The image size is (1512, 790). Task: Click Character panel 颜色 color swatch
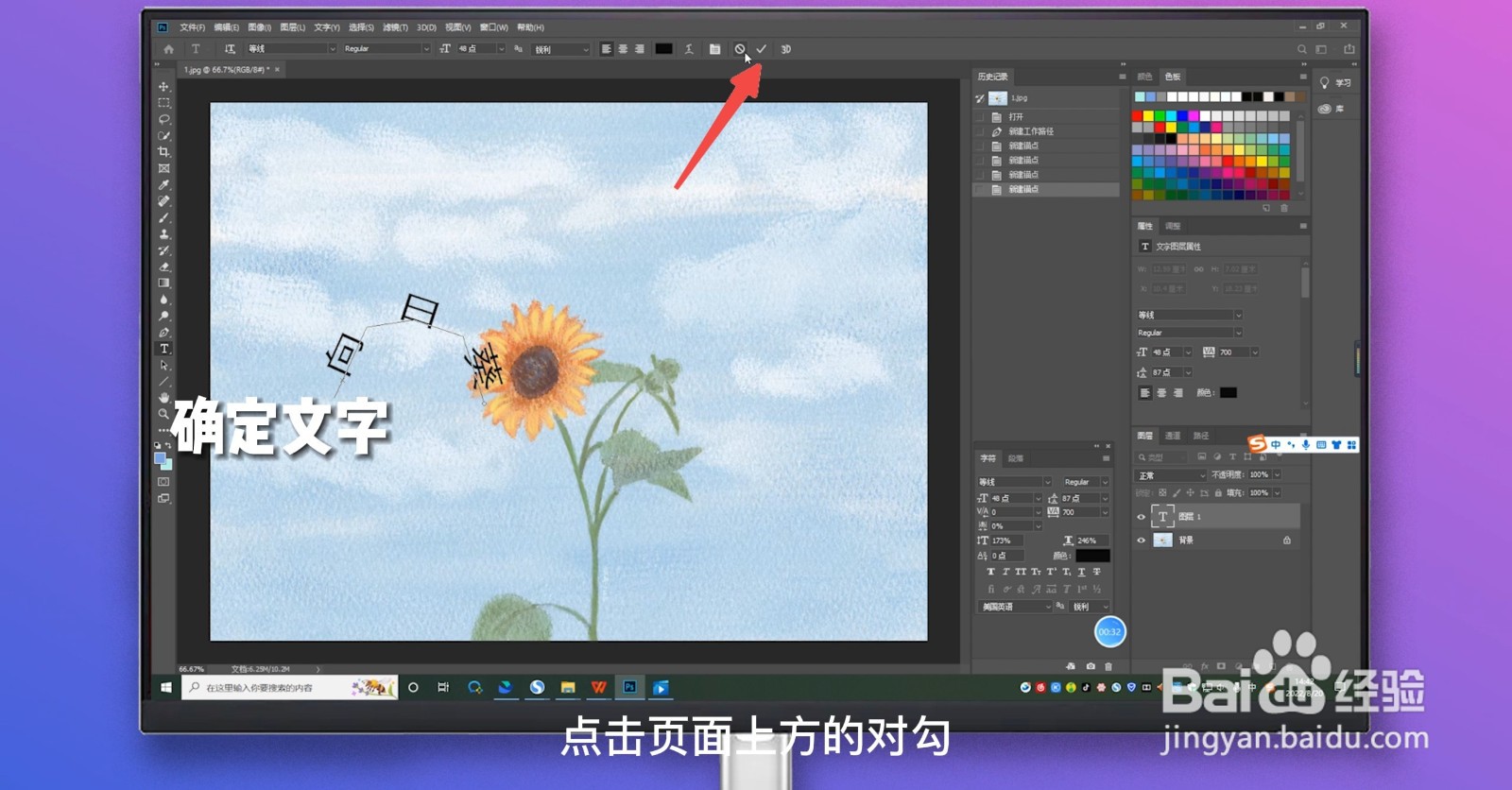(x=1092, y=556)
